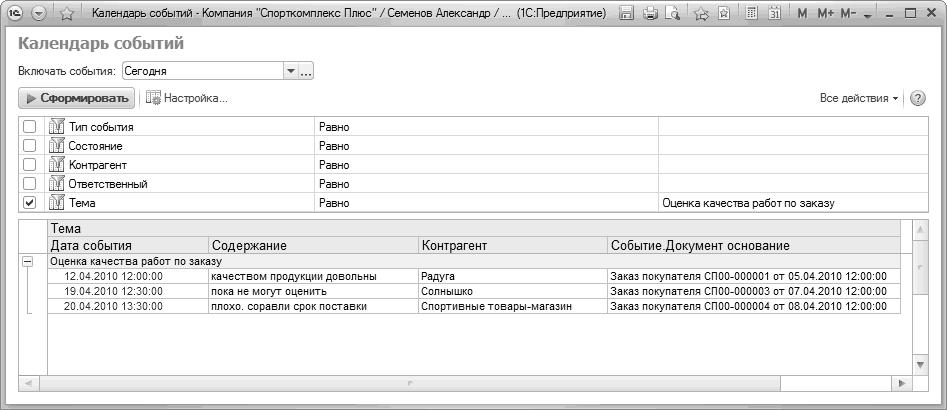Click the vertical scrollbar up arrow
The width and height of the screenshot is (947, 410).
(x=920, y=229)
